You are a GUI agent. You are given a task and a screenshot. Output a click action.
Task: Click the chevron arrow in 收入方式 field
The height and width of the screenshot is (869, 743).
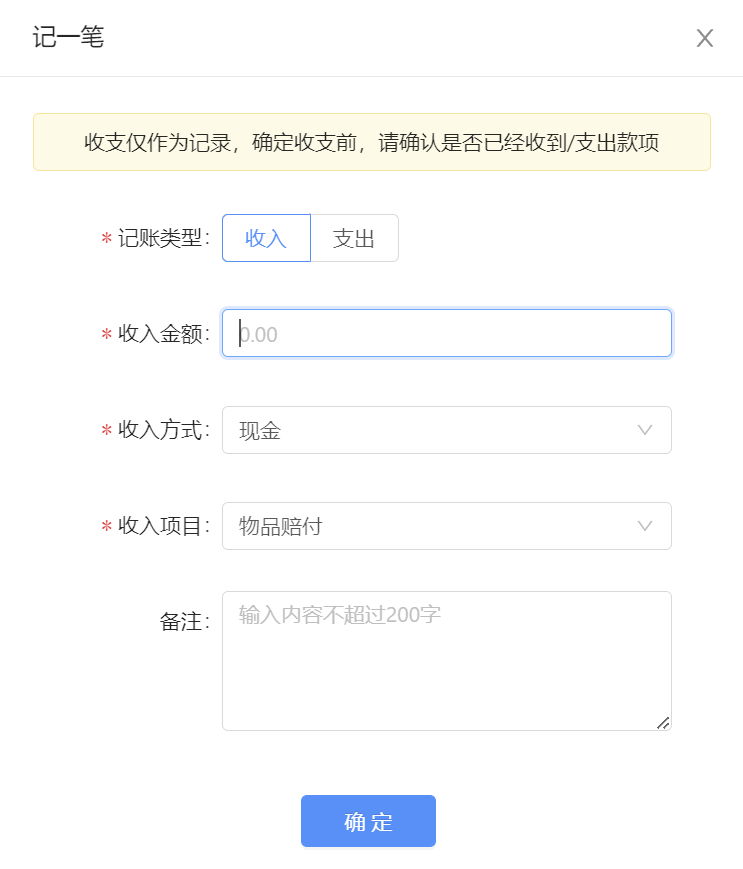(644, 430)
